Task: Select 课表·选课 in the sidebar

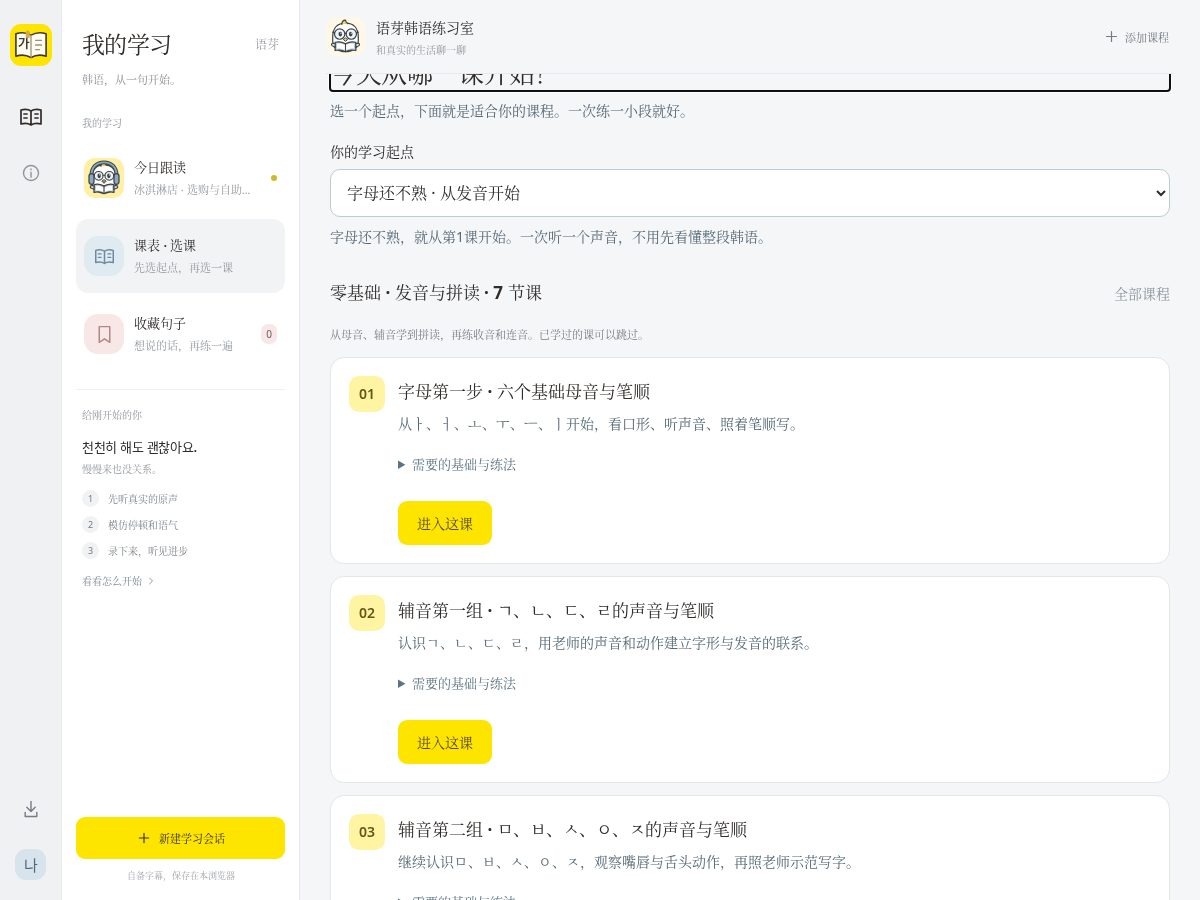Action: pyautogui.click(x=180, y=256)
